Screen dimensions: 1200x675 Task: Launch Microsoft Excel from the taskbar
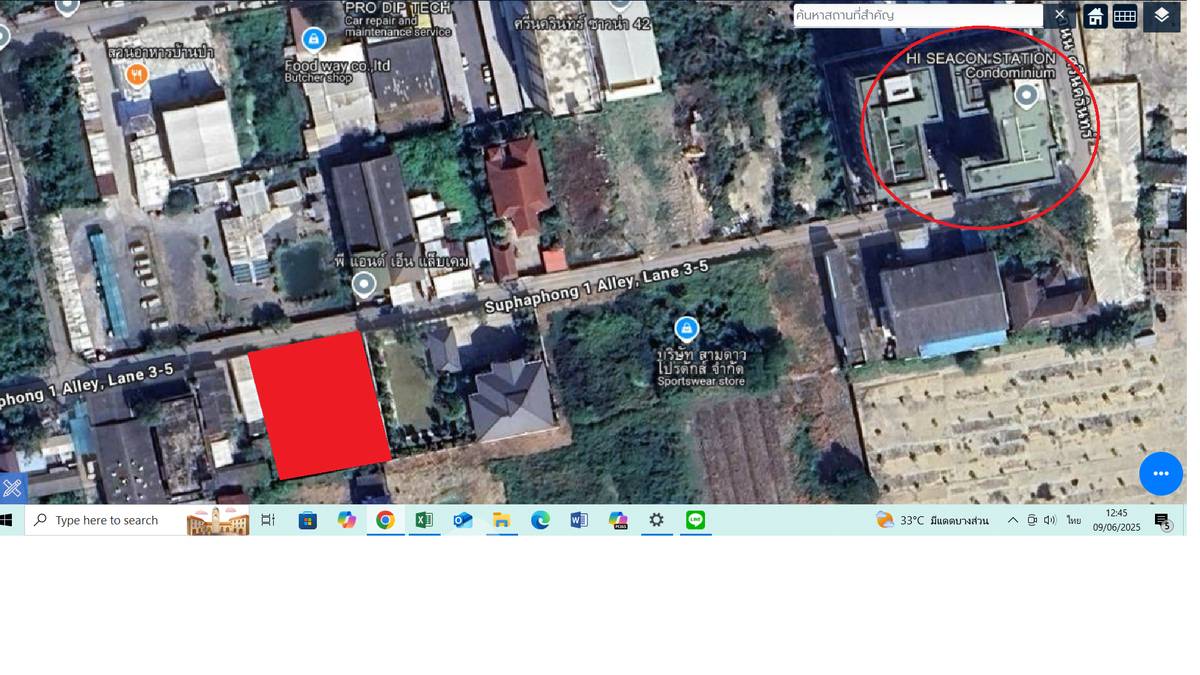[x=423, y=520]
